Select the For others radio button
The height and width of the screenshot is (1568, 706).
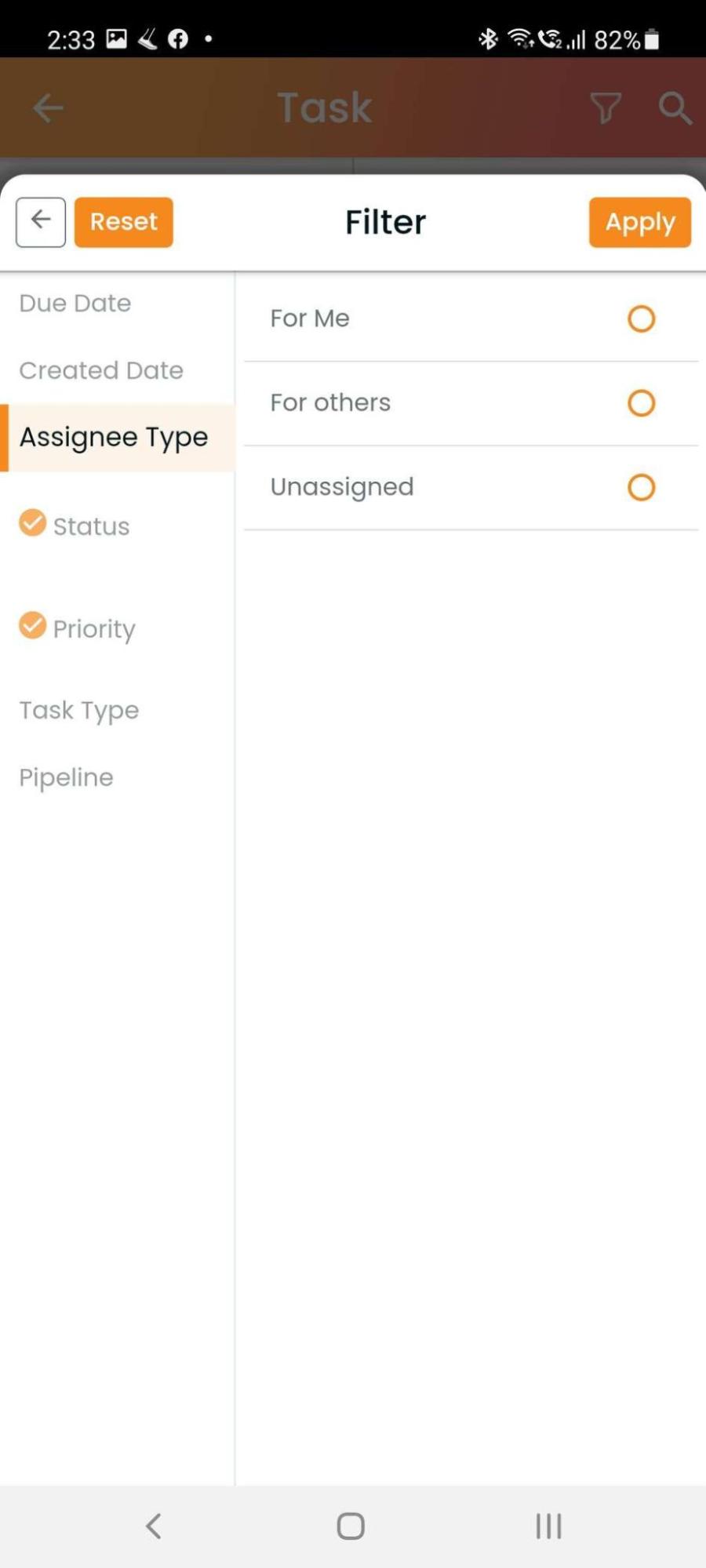(x=641, y=402)
